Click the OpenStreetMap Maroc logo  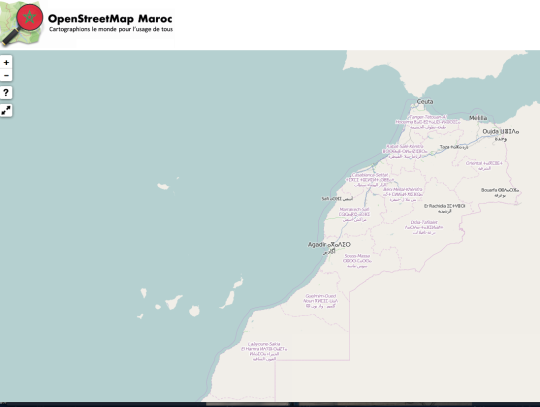22,24
